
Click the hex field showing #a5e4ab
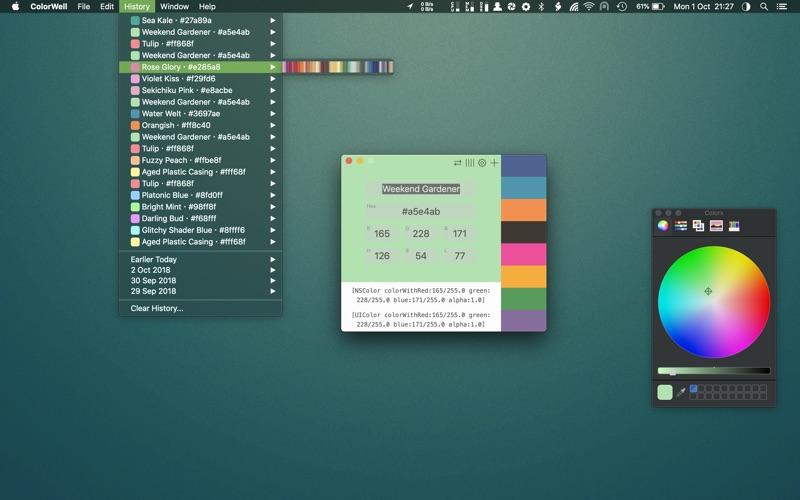coord(421,211)
